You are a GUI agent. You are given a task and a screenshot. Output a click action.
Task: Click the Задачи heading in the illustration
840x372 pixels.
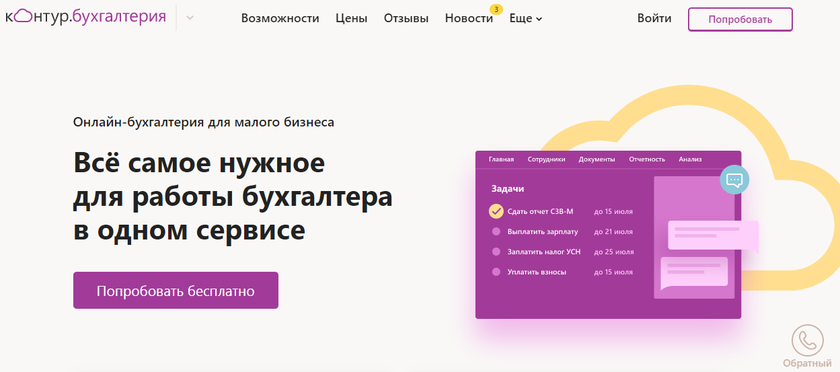[507, 189]
